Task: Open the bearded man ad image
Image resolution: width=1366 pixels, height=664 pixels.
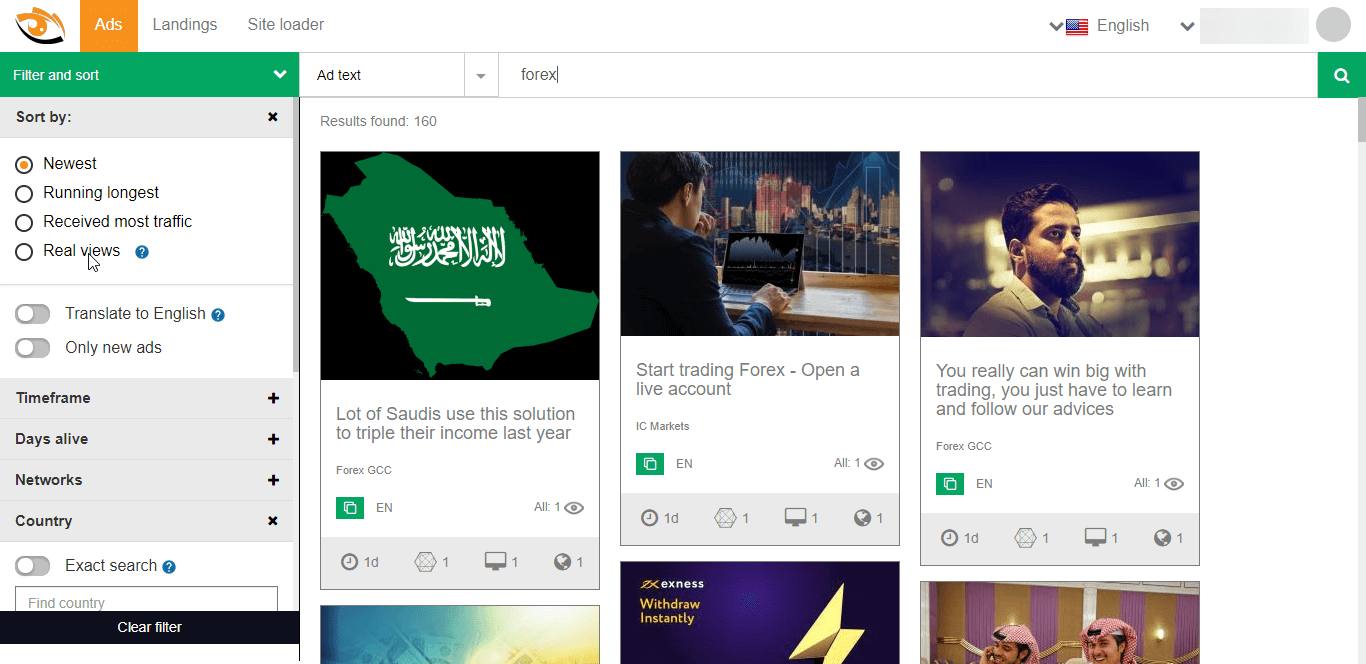Action: pyautogui.click(x=1060, y=244)
